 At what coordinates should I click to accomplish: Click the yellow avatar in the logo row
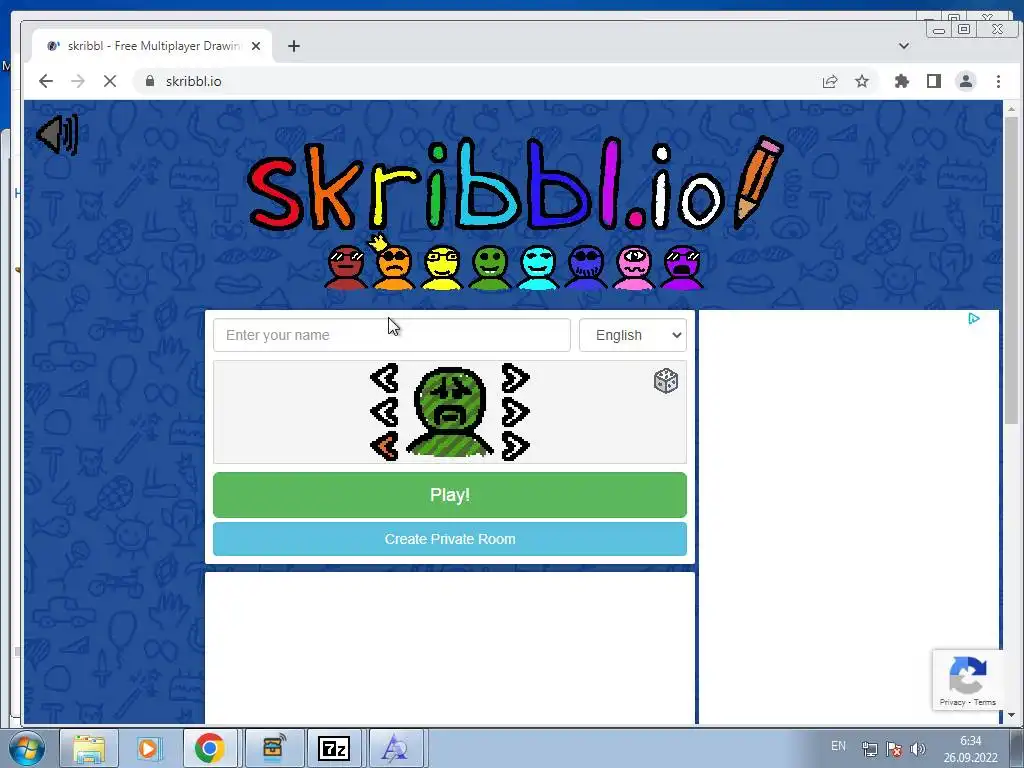441,268
